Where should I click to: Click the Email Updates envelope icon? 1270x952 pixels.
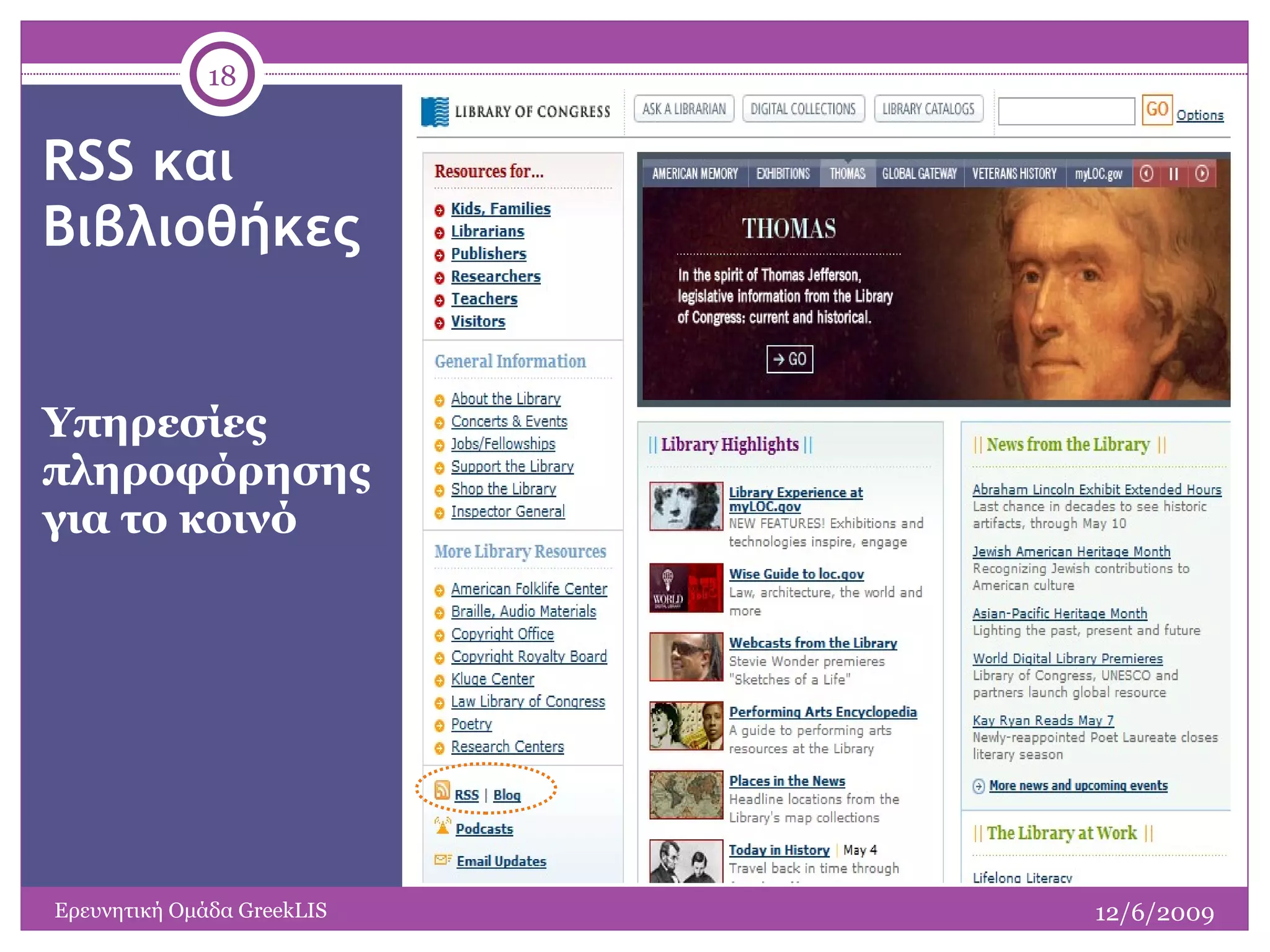pos(443,860)
